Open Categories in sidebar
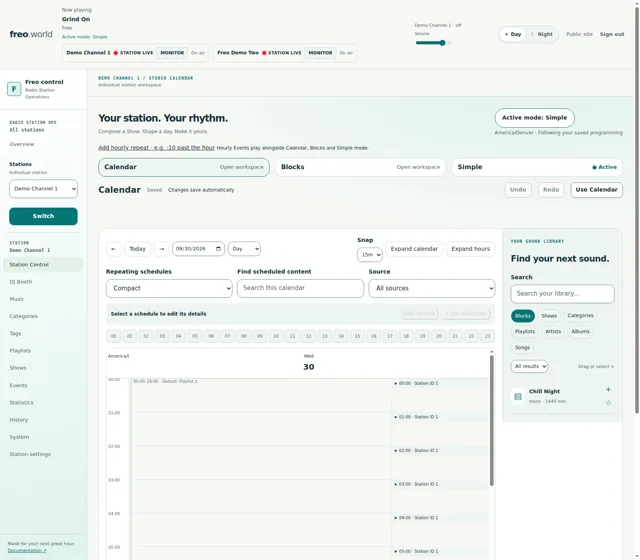This screenshot has width=640, height=560. pos(23,316)
